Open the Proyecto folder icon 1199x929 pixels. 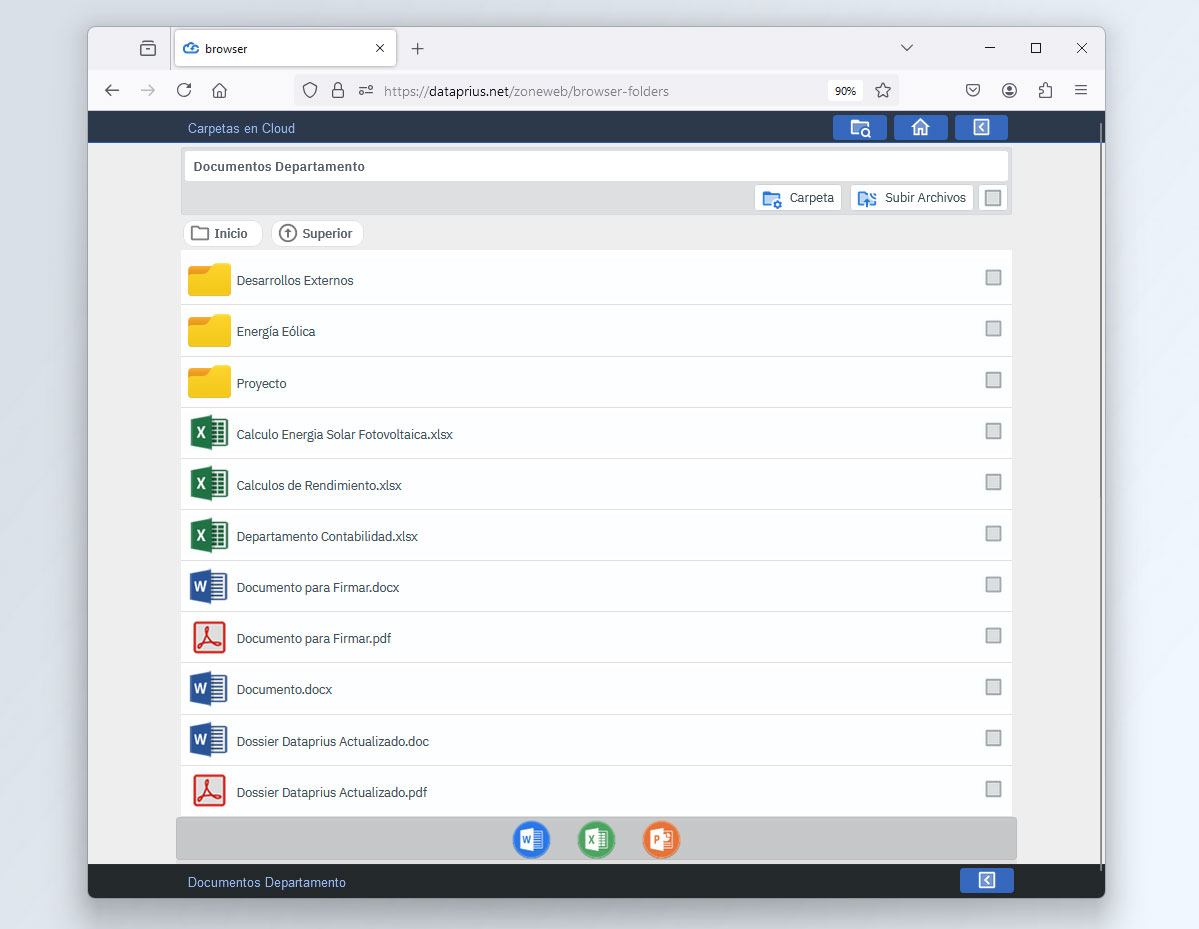pyautogui.click(x=209, y=382)
